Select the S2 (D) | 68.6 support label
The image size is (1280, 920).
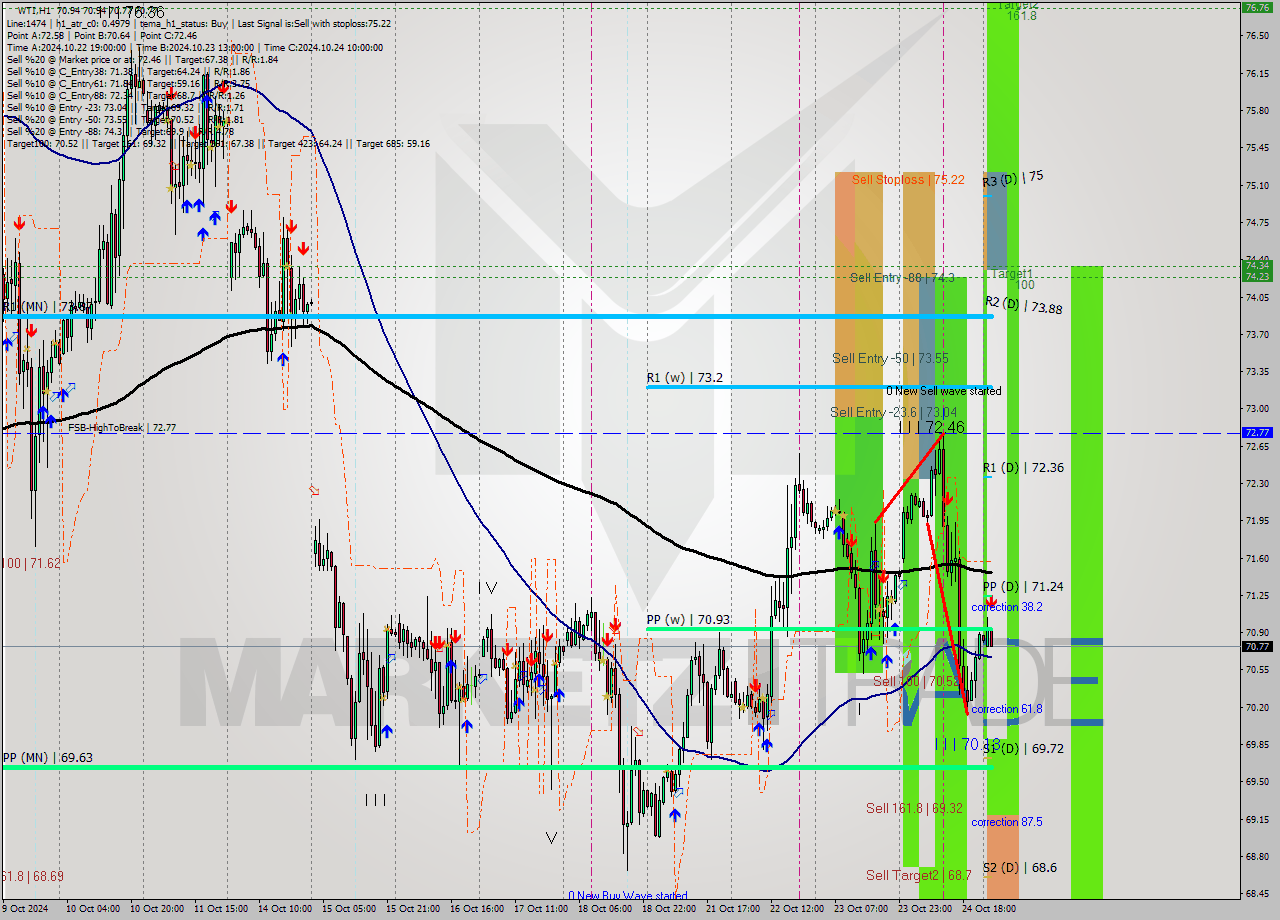(x=1019, y=868)
